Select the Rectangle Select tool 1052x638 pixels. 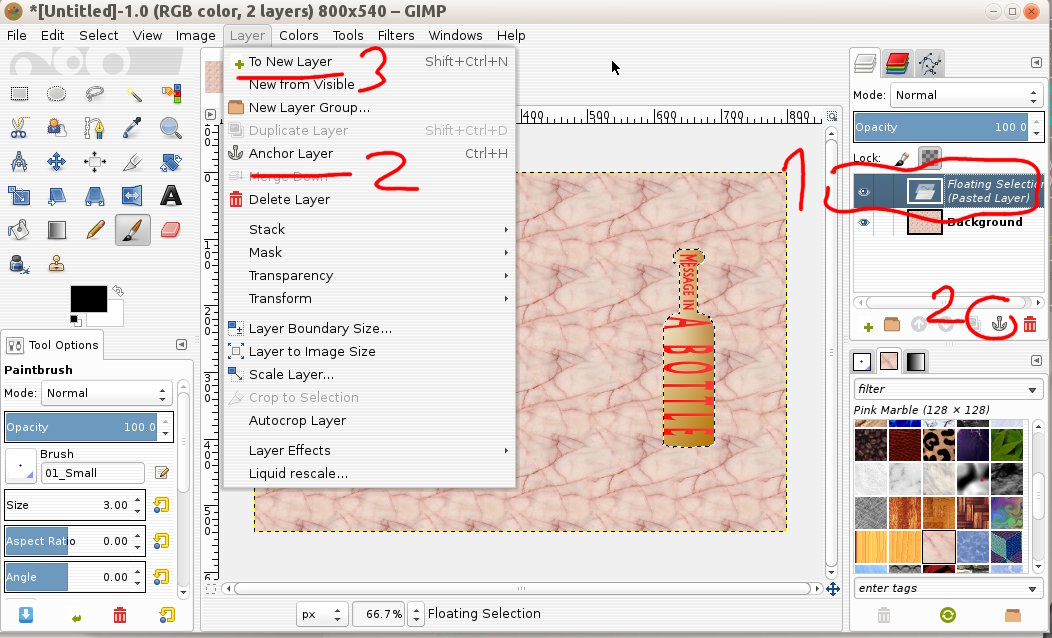[19, 94]
